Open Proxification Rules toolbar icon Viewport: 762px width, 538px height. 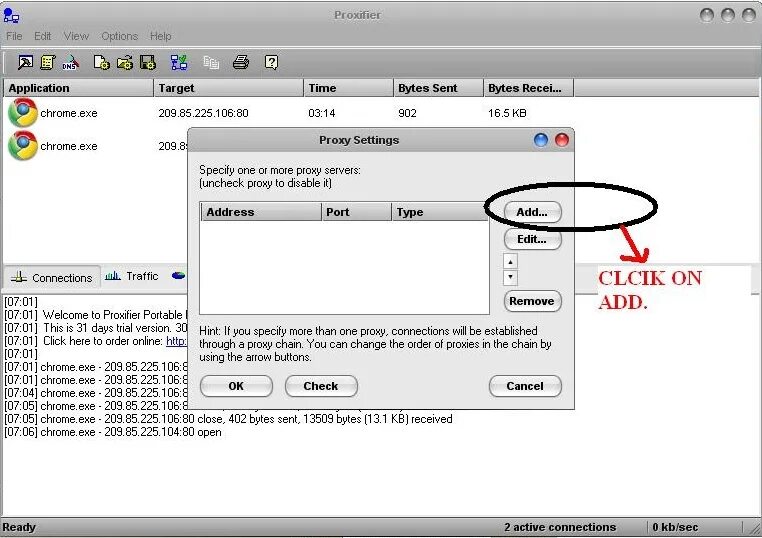pyautogui.click(x=48, y=62)
